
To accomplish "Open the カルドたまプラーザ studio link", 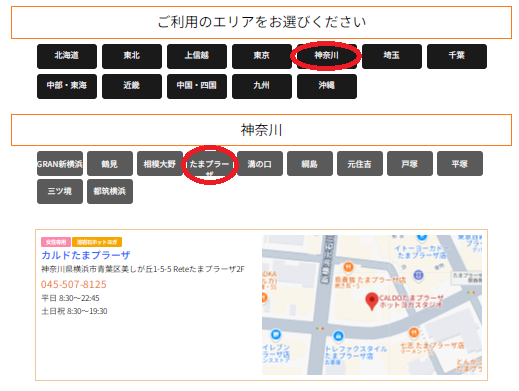I will 86,255.
